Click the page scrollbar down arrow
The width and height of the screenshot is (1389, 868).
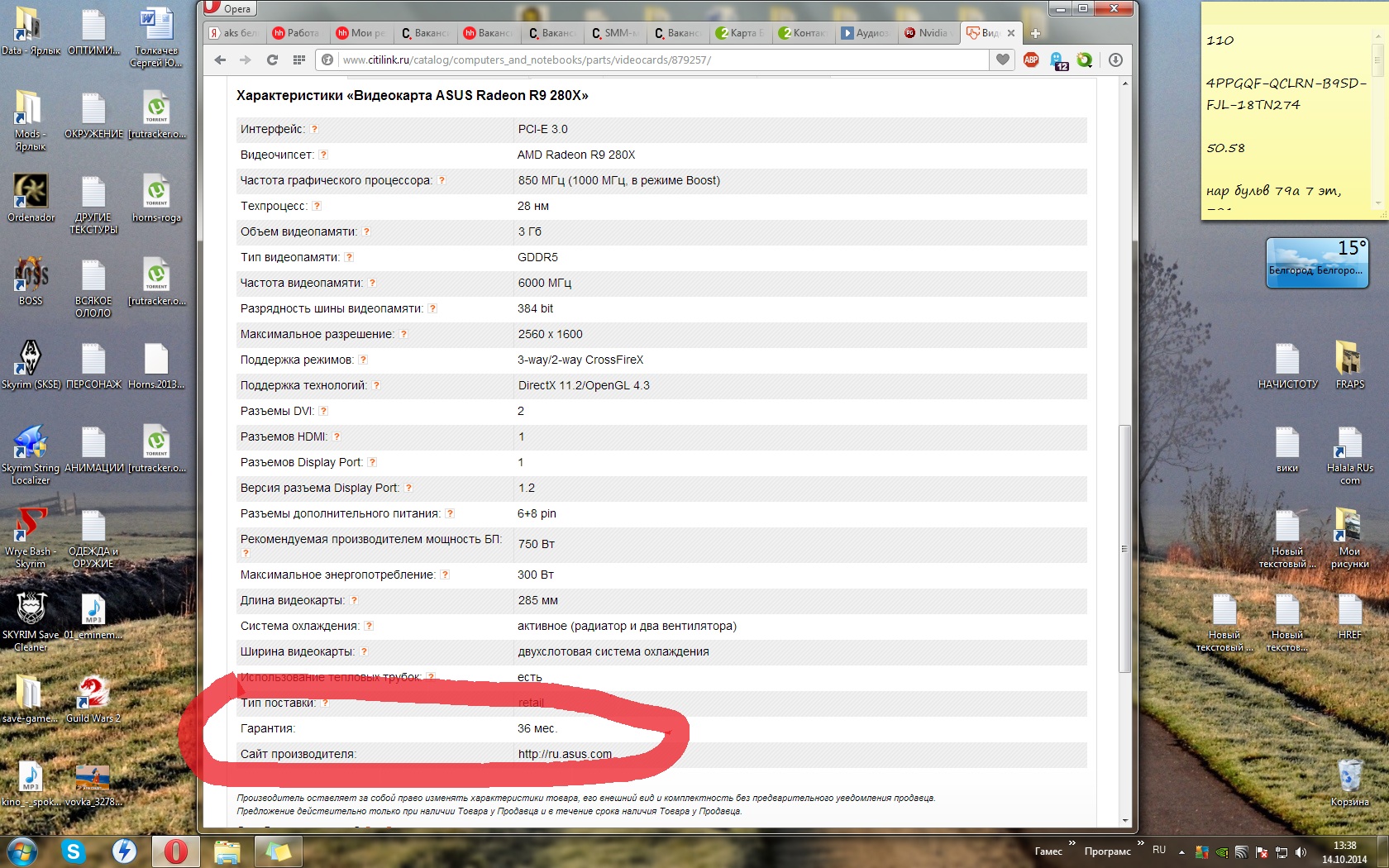[1124, 820]
